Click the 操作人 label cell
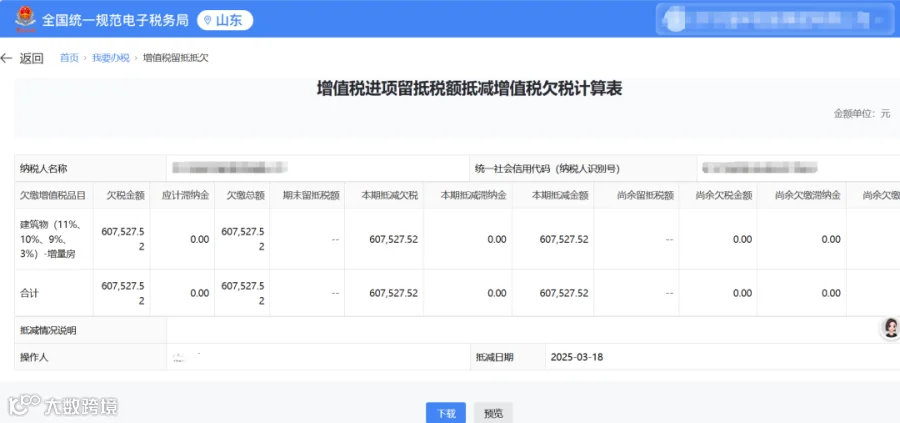The image size is (900, 423). point(91,357)
